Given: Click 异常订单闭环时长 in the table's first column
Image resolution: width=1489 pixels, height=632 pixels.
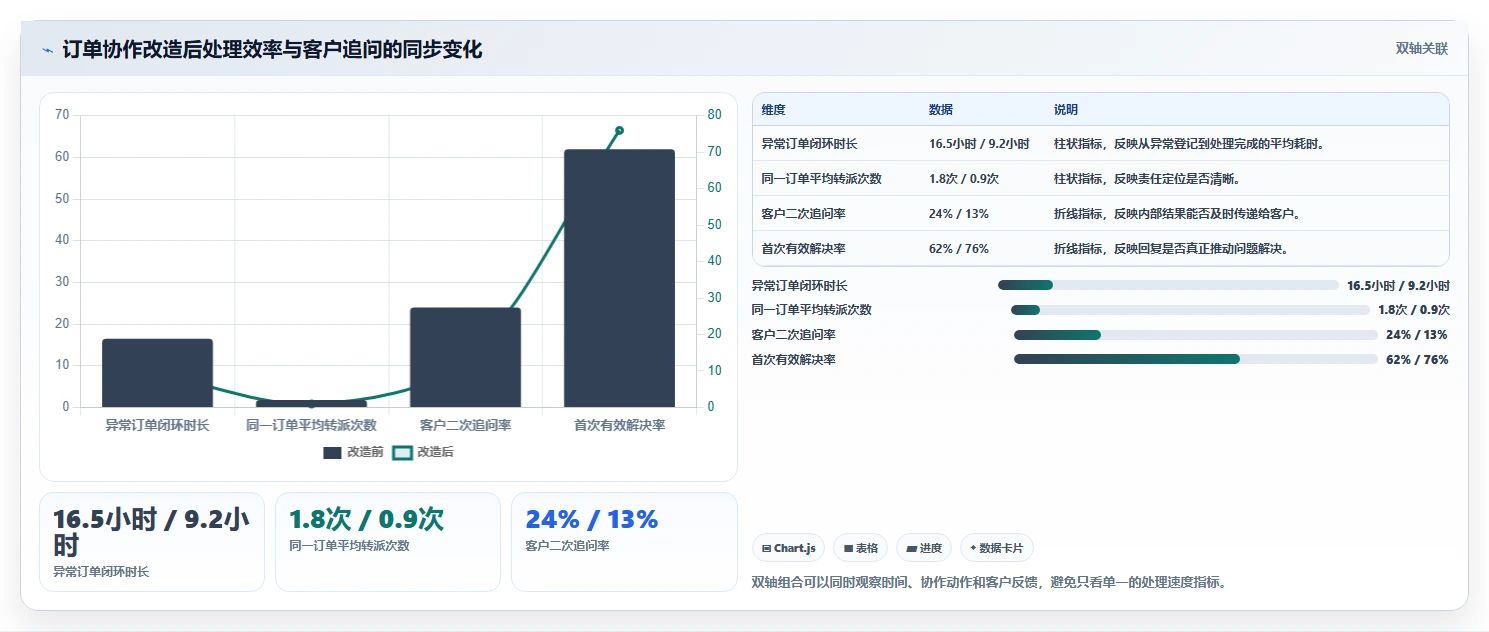Looking at the screenshot, I should [x=809, y=144].
